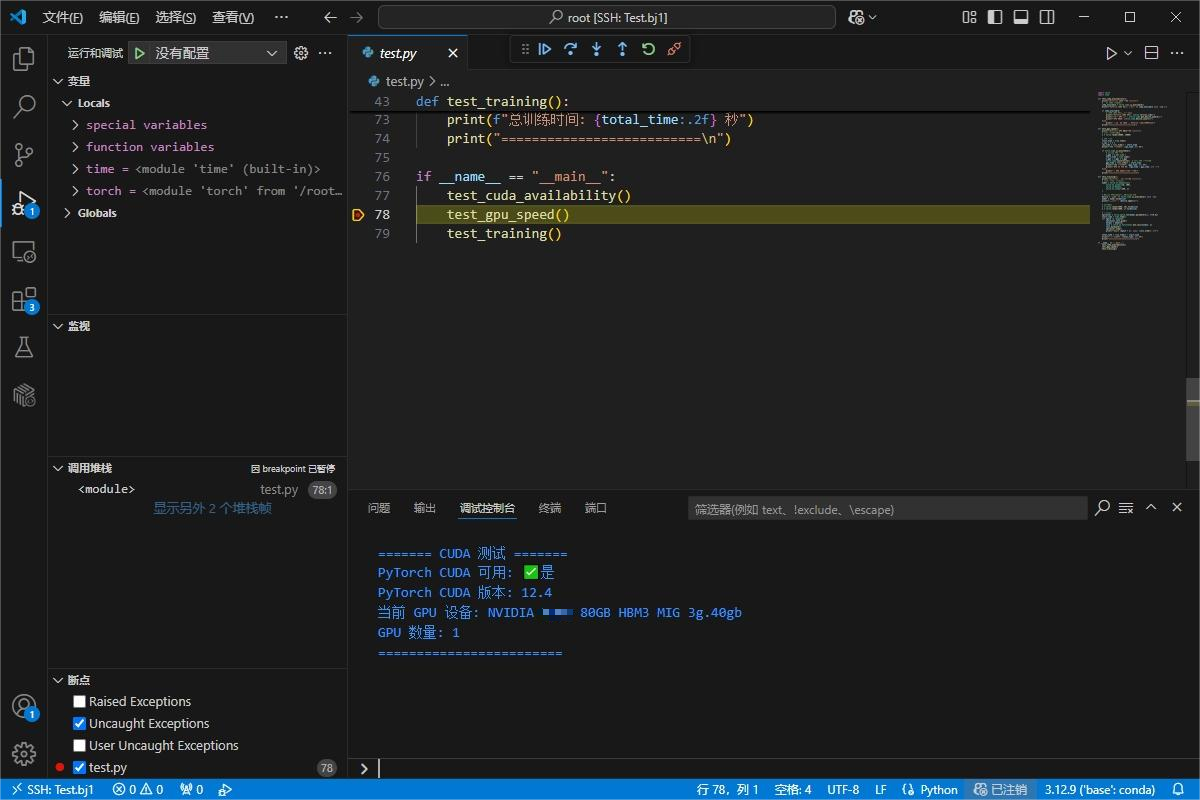Open the Source Control sidebar icon
This screenshot has height=800, width=1200.
pos(23,155)
